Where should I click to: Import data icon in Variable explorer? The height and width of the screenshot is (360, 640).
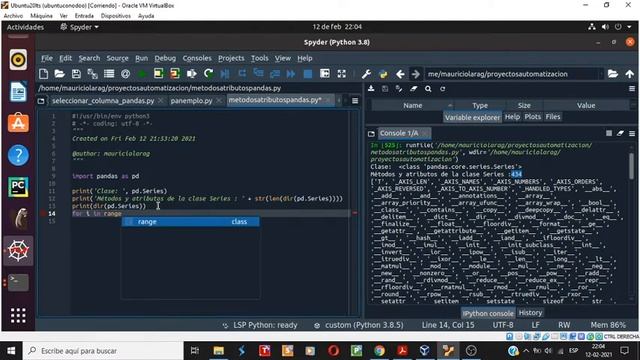click(371, 89)
